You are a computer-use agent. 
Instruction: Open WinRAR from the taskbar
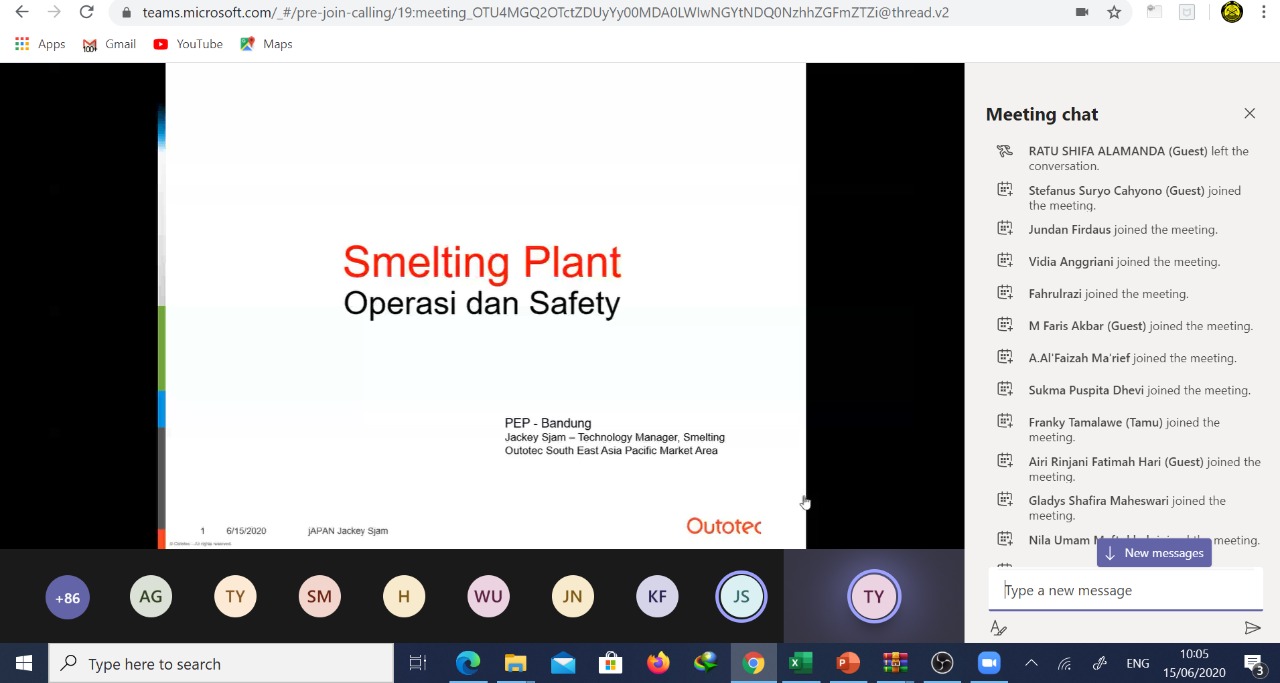[894, 663]
